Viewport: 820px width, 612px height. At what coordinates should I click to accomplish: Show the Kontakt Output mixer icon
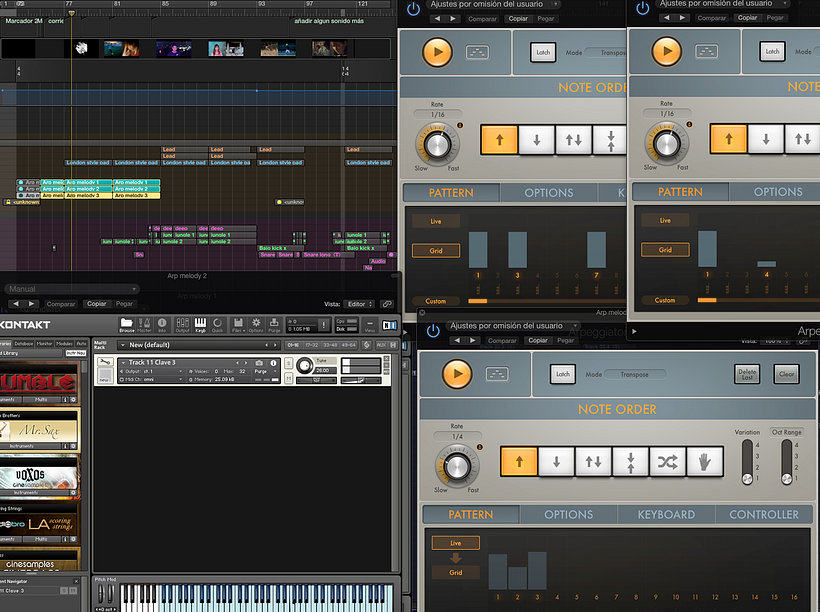tap(183, 323)
